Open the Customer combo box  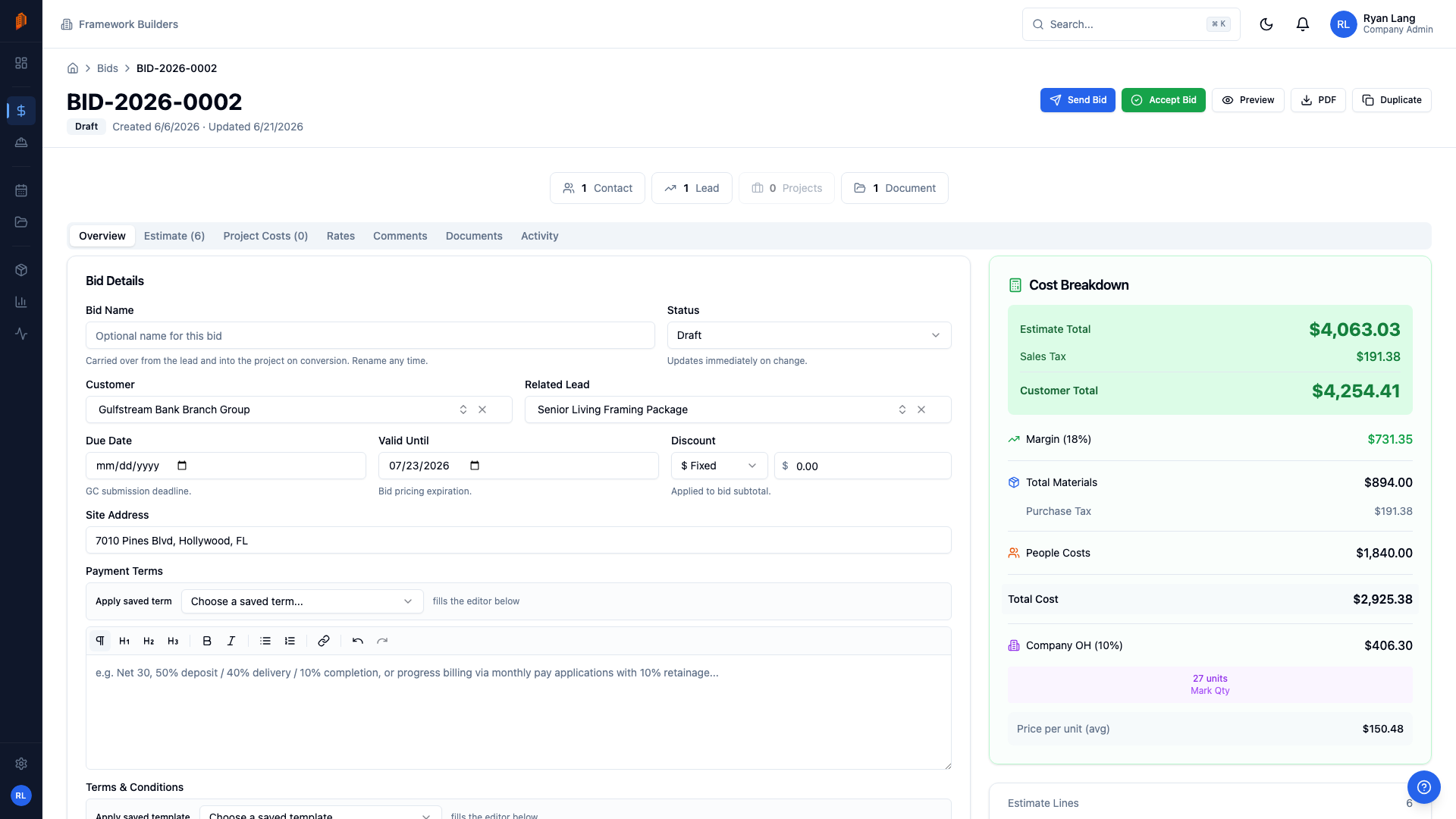click(x=299, y=409)
